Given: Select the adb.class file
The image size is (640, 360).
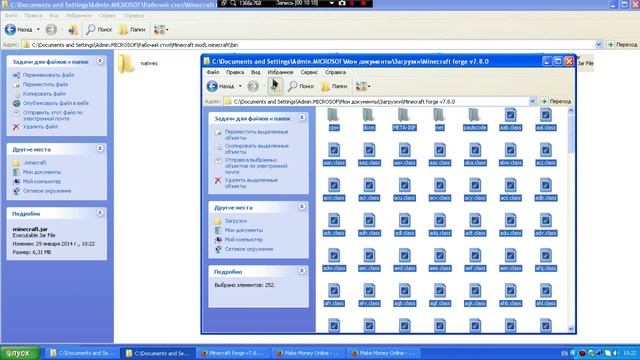Looking at the screenshot, I should coord(546,190).
